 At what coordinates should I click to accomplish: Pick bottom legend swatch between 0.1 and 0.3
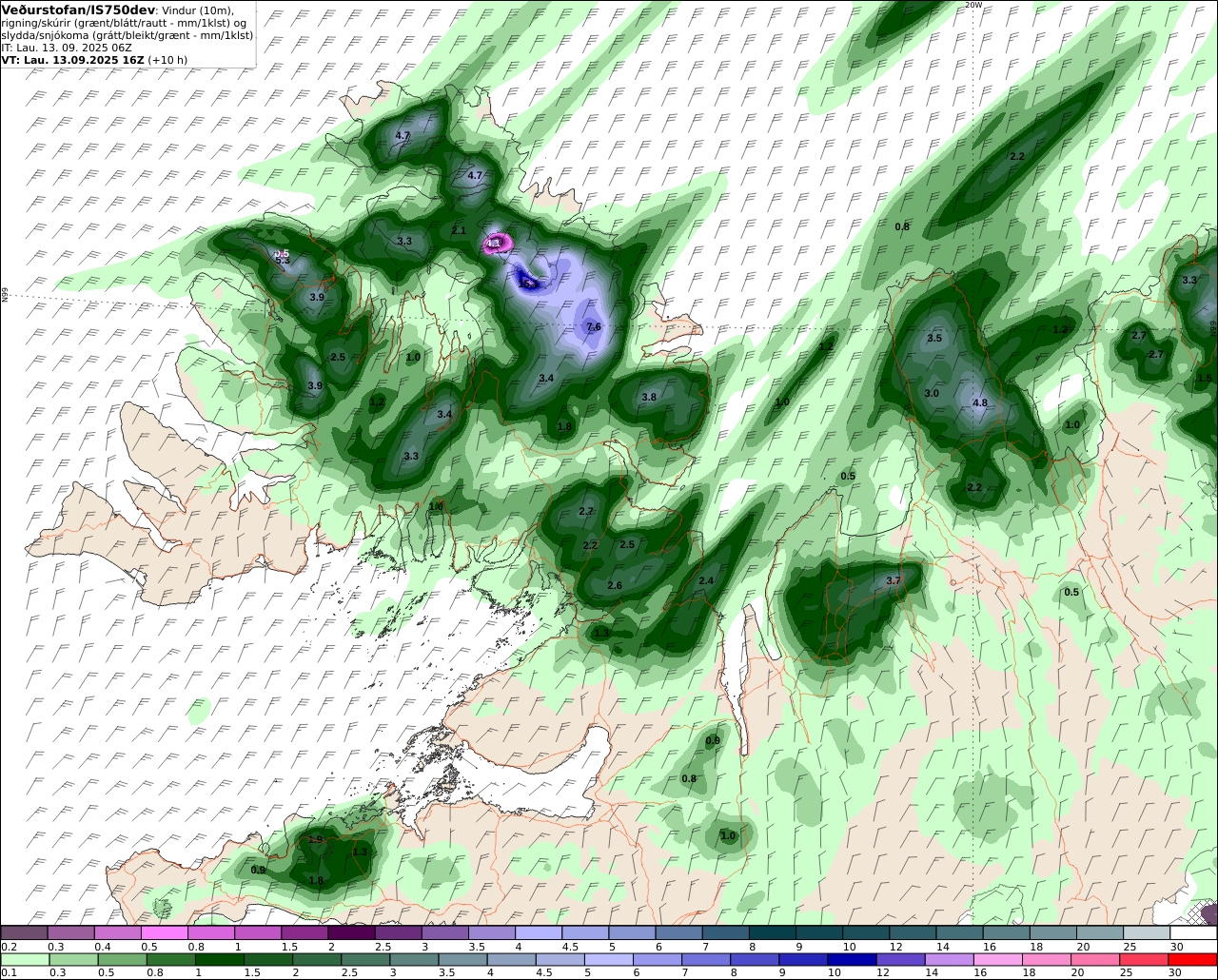25,959
